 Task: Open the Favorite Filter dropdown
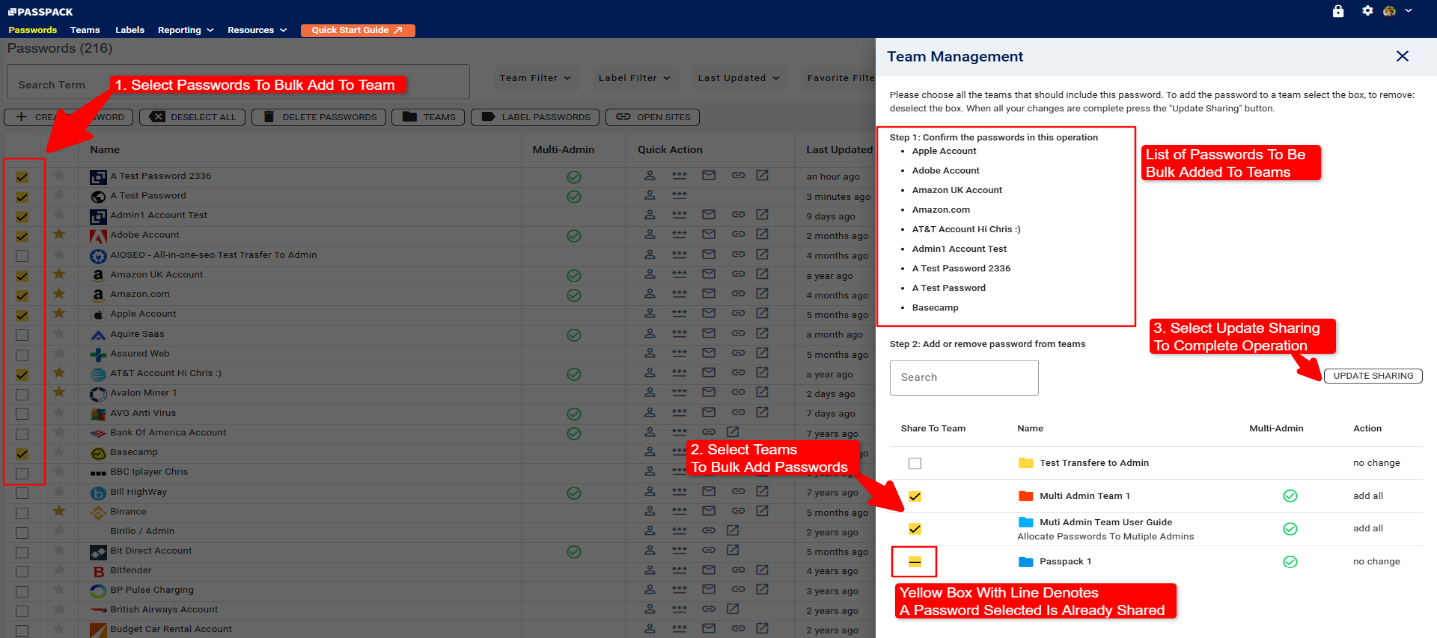[x=838, y=78]
